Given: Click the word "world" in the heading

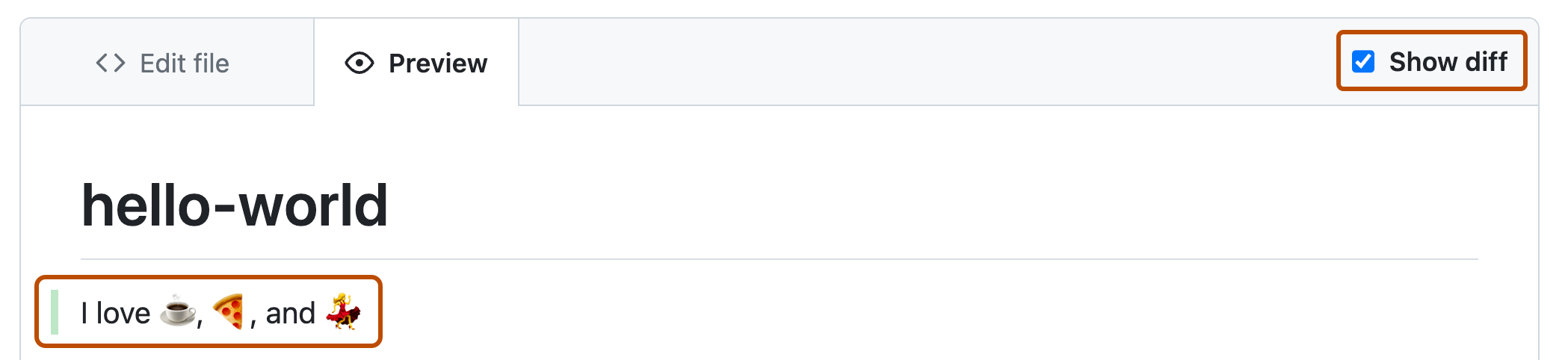Looking at the screenshot, I should tap(313, 205).
